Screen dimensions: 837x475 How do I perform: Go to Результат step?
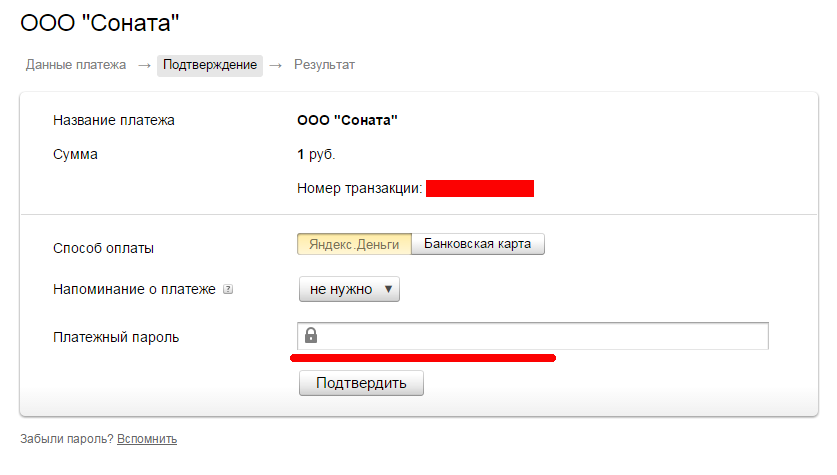[324, 65]
